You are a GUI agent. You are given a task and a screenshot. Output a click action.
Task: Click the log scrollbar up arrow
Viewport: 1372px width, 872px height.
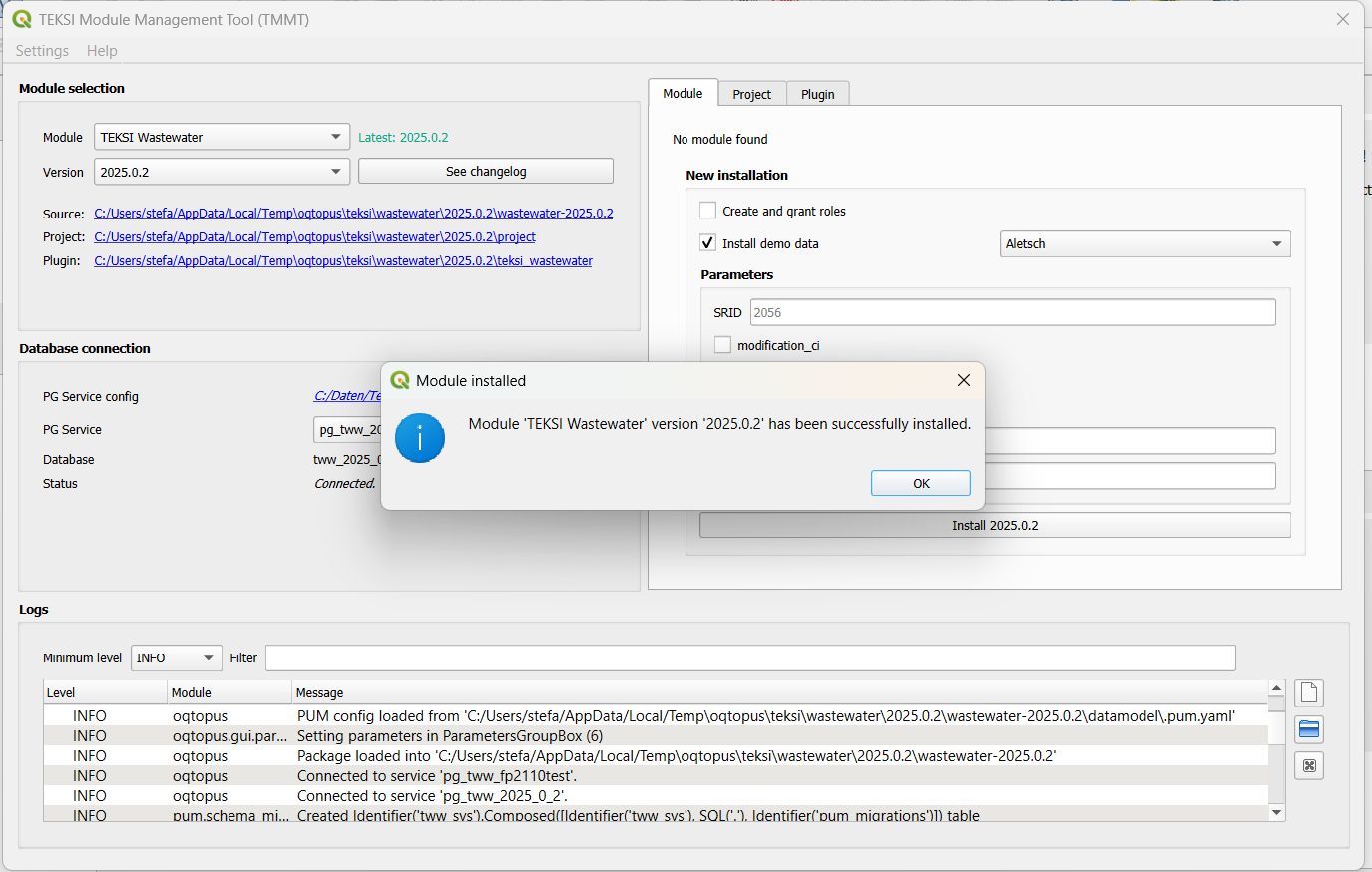(x=1275, y=689)
